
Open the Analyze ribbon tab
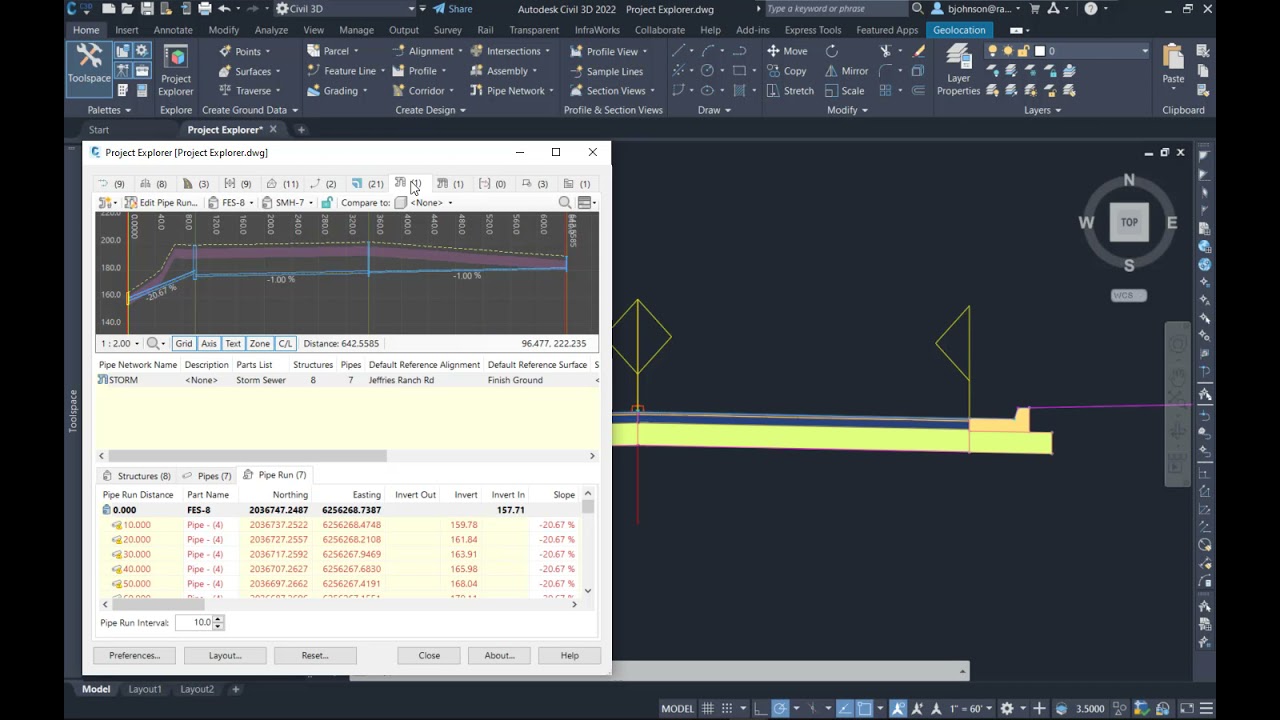(x=271, y=30)
